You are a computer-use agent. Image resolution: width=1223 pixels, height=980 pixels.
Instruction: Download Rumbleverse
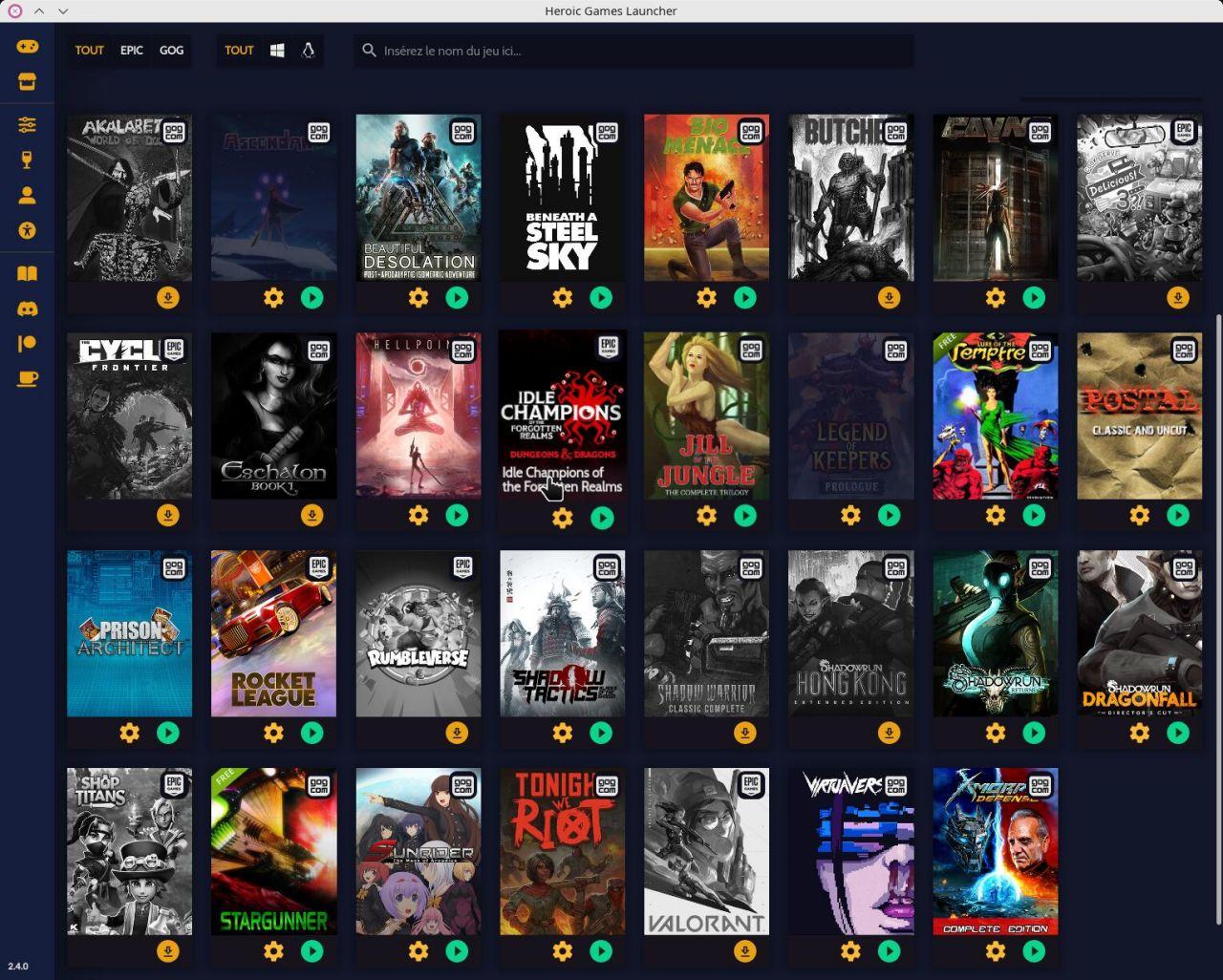point(457,734)
